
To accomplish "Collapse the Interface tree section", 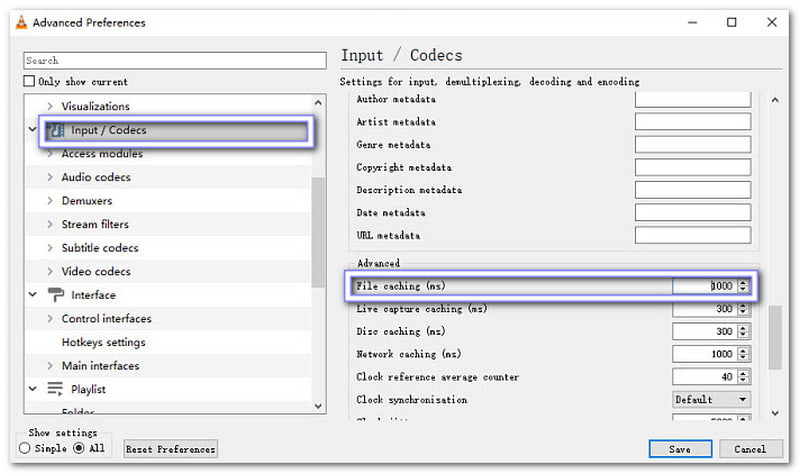I will tap(32, 295).
